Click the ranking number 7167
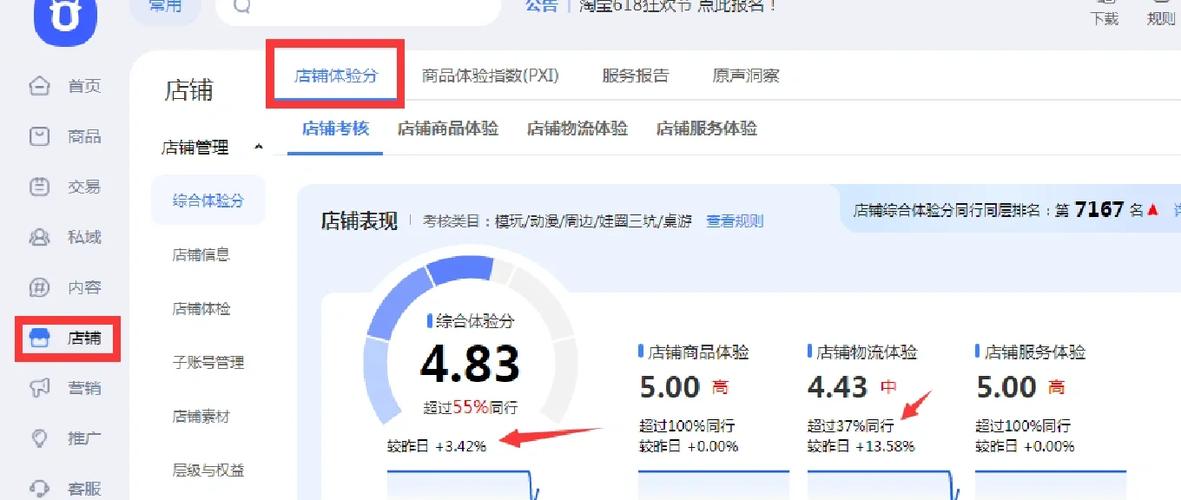Screen dimensions: 1181x500 click(1100, 209)
